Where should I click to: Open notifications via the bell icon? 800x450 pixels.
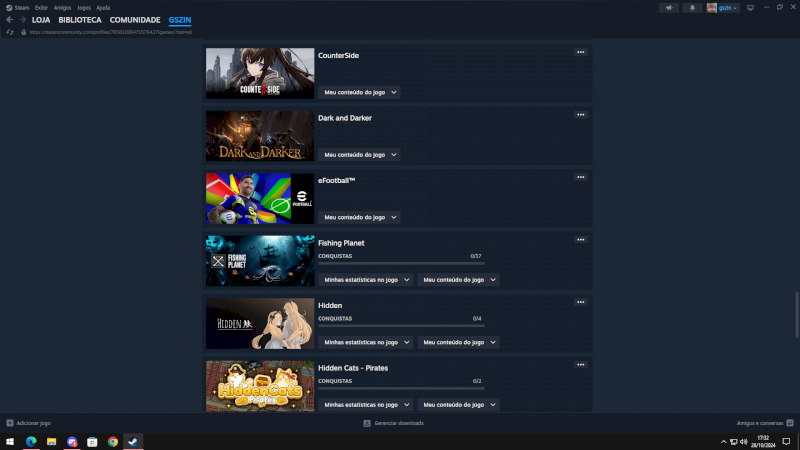[692, 8]
